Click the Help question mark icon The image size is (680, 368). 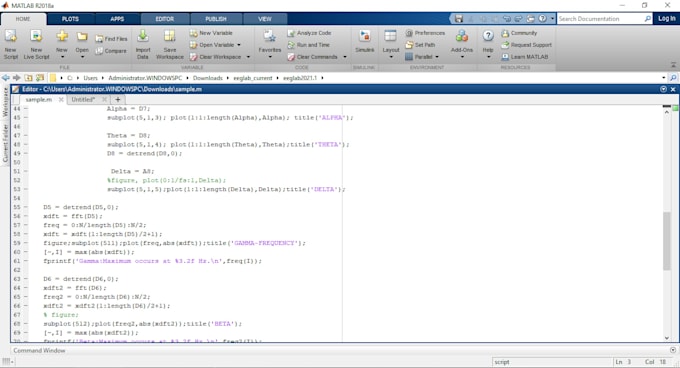coord(488,36)
